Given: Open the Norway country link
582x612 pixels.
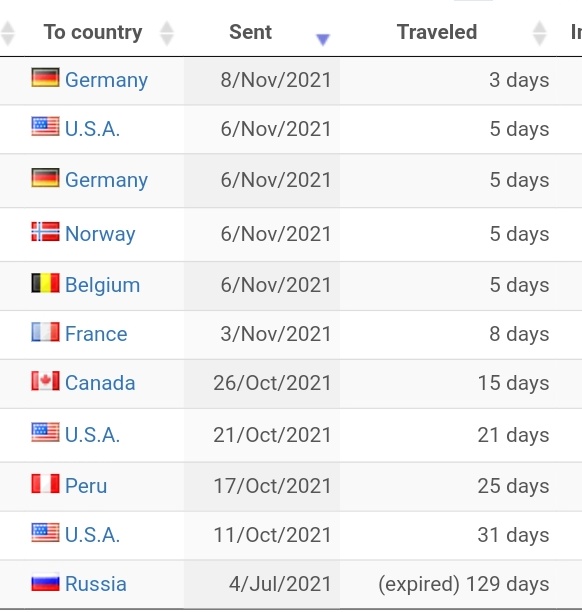Looking at the screenshot, I should [x=100, y=234].
